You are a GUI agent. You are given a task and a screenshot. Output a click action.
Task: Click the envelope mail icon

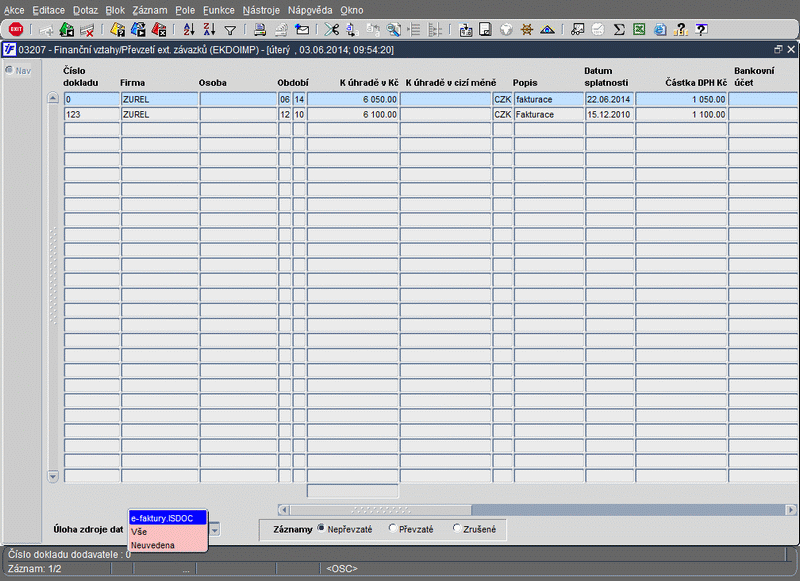(x=302, y=30)
